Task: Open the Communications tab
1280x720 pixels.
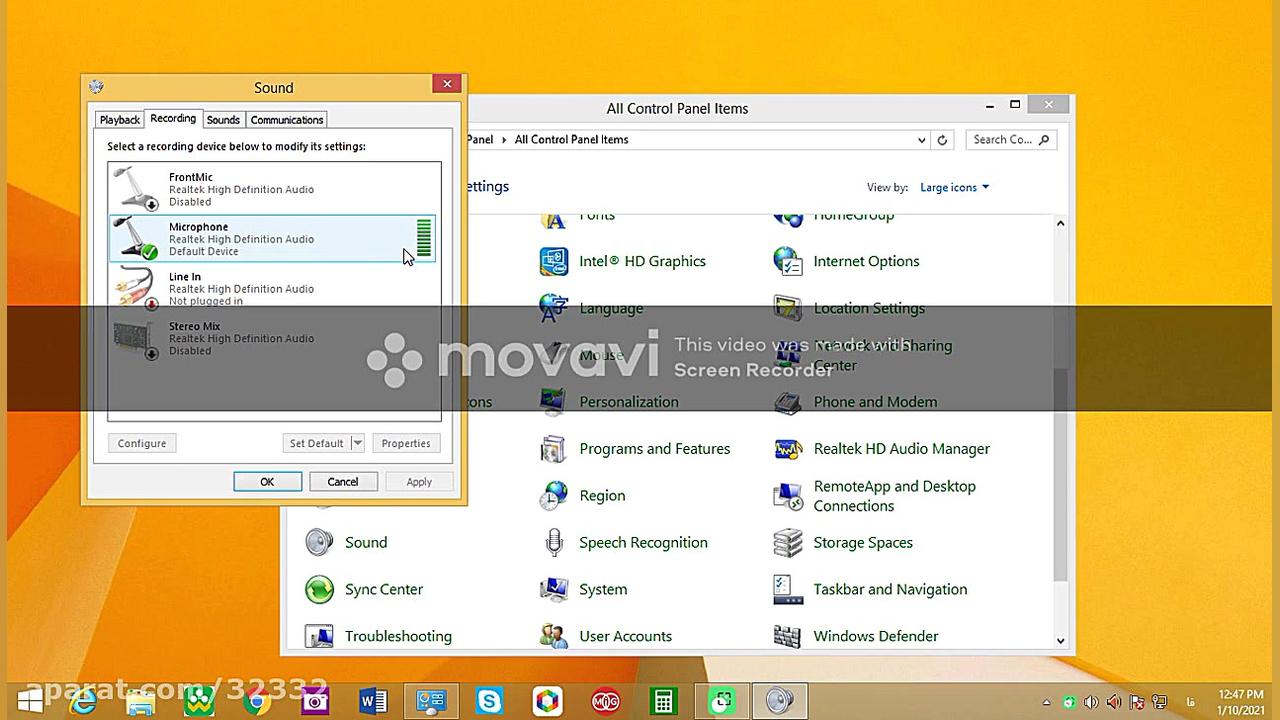Action: point(287,120)
